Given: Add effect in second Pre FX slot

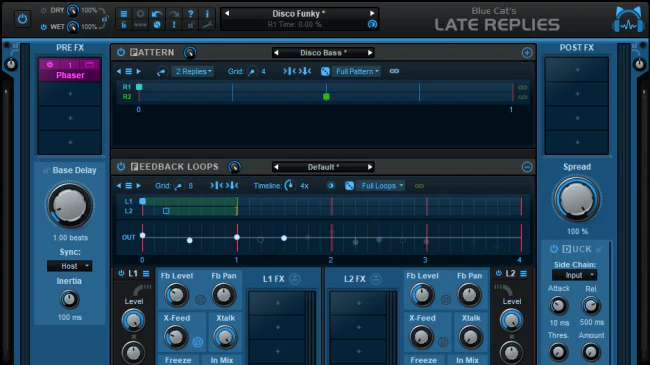Looking at the screenshot, I should pyautogui.click(x=70, y=94).
